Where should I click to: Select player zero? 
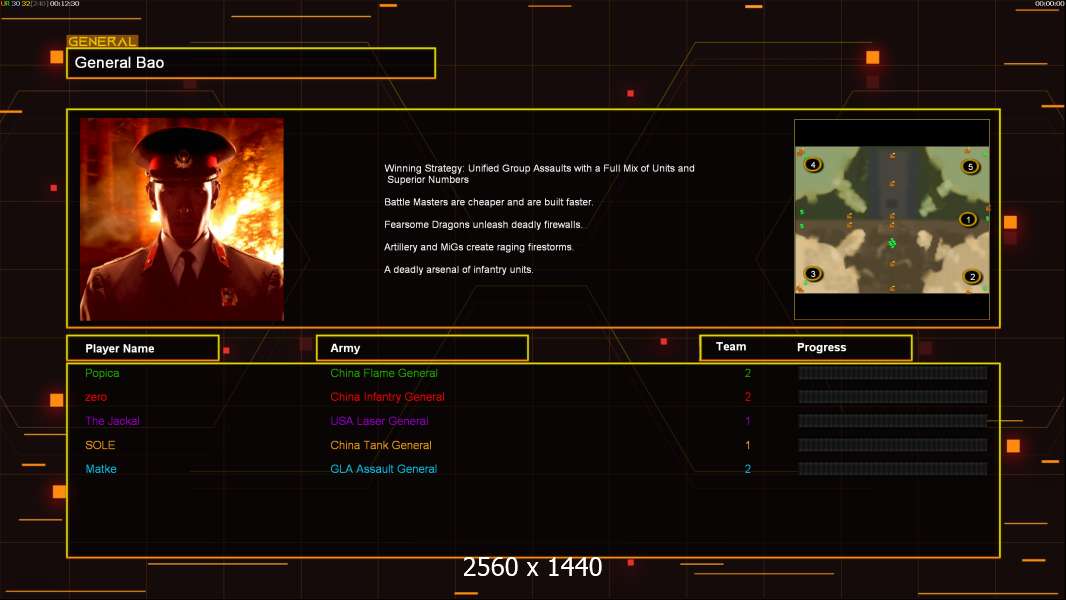coord(96,397)
